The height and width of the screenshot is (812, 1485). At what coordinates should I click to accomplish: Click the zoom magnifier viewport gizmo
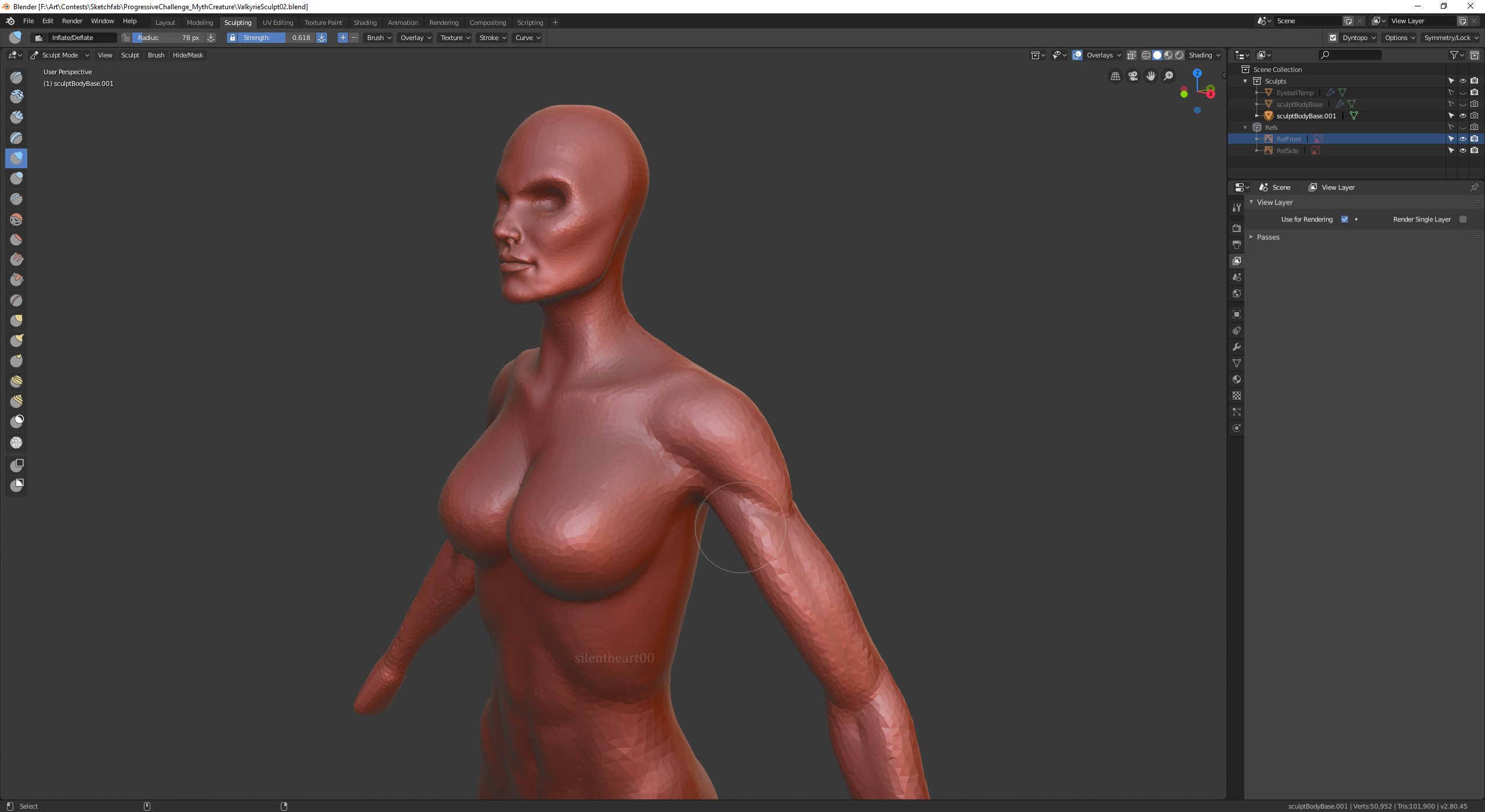point(1168,76)
